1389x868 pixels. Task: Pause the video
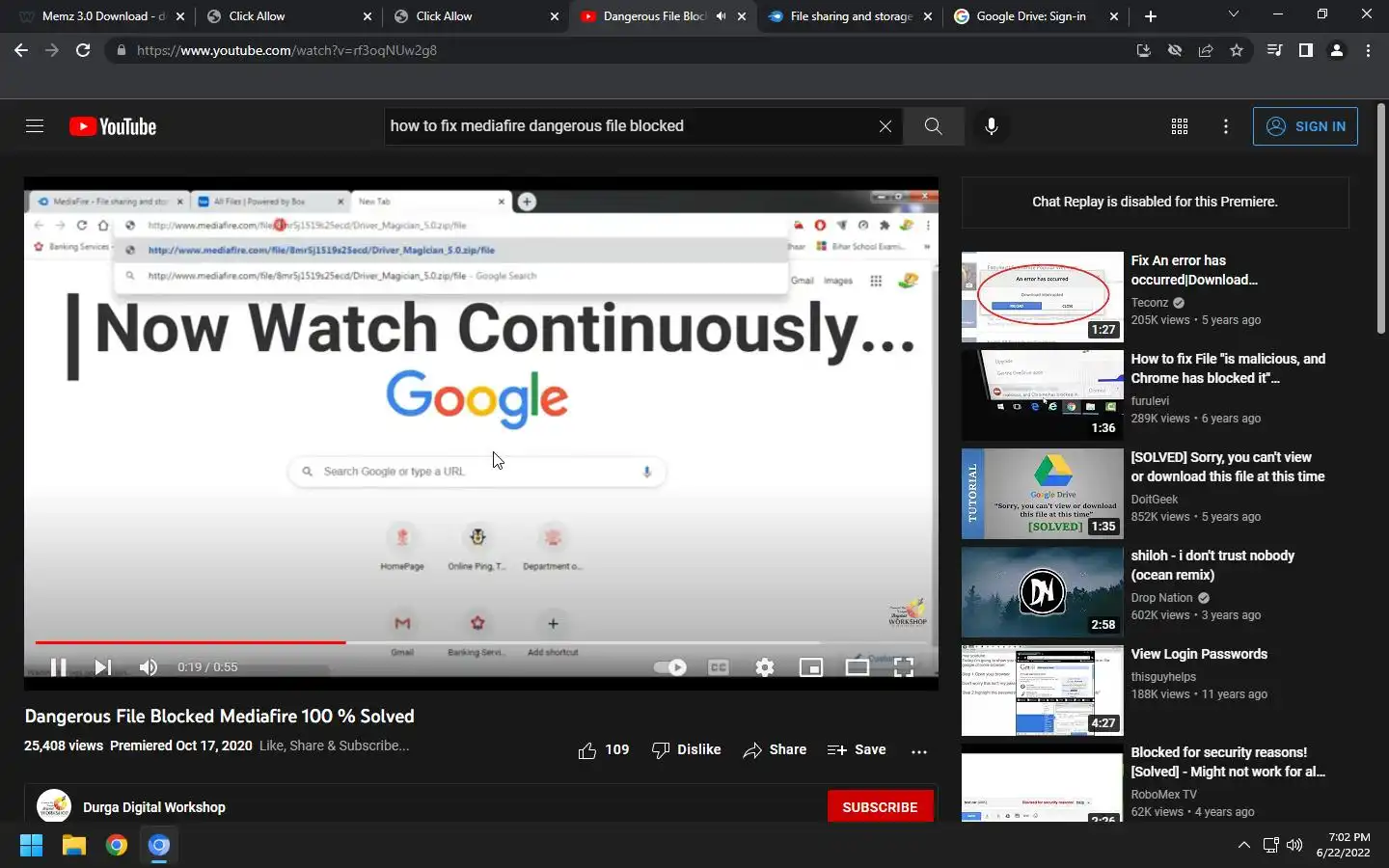click(58, 667)
